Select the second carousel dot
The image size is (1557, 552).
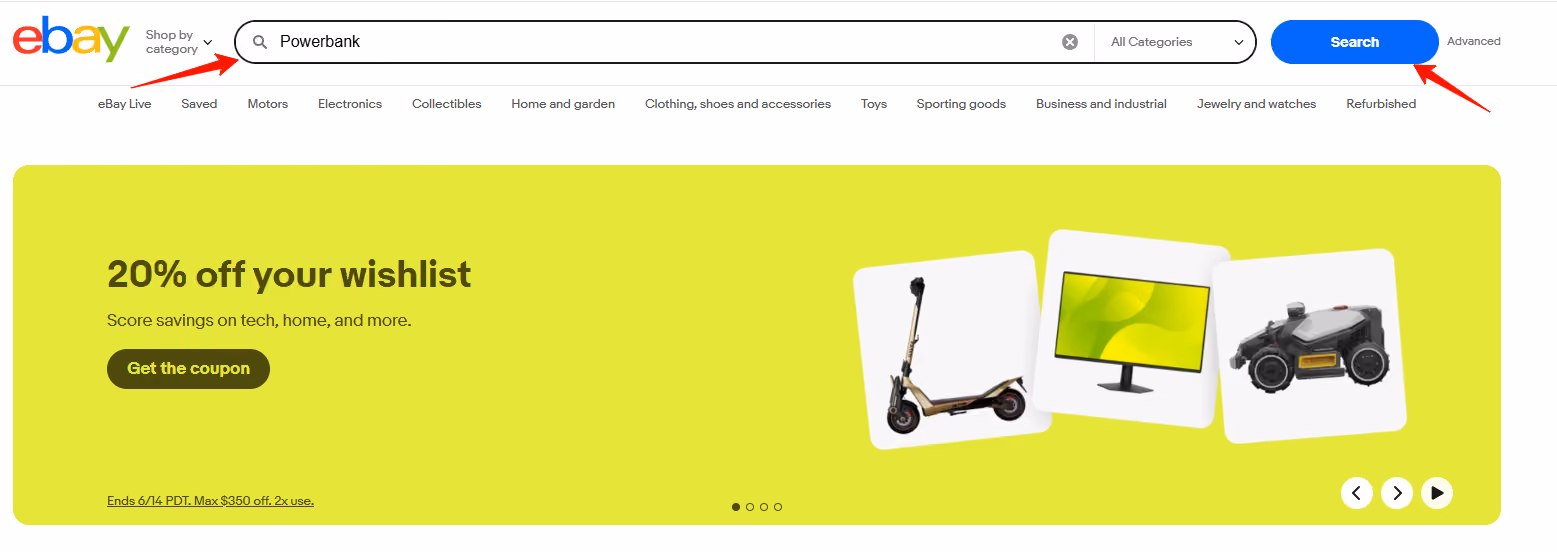[750, 507]
